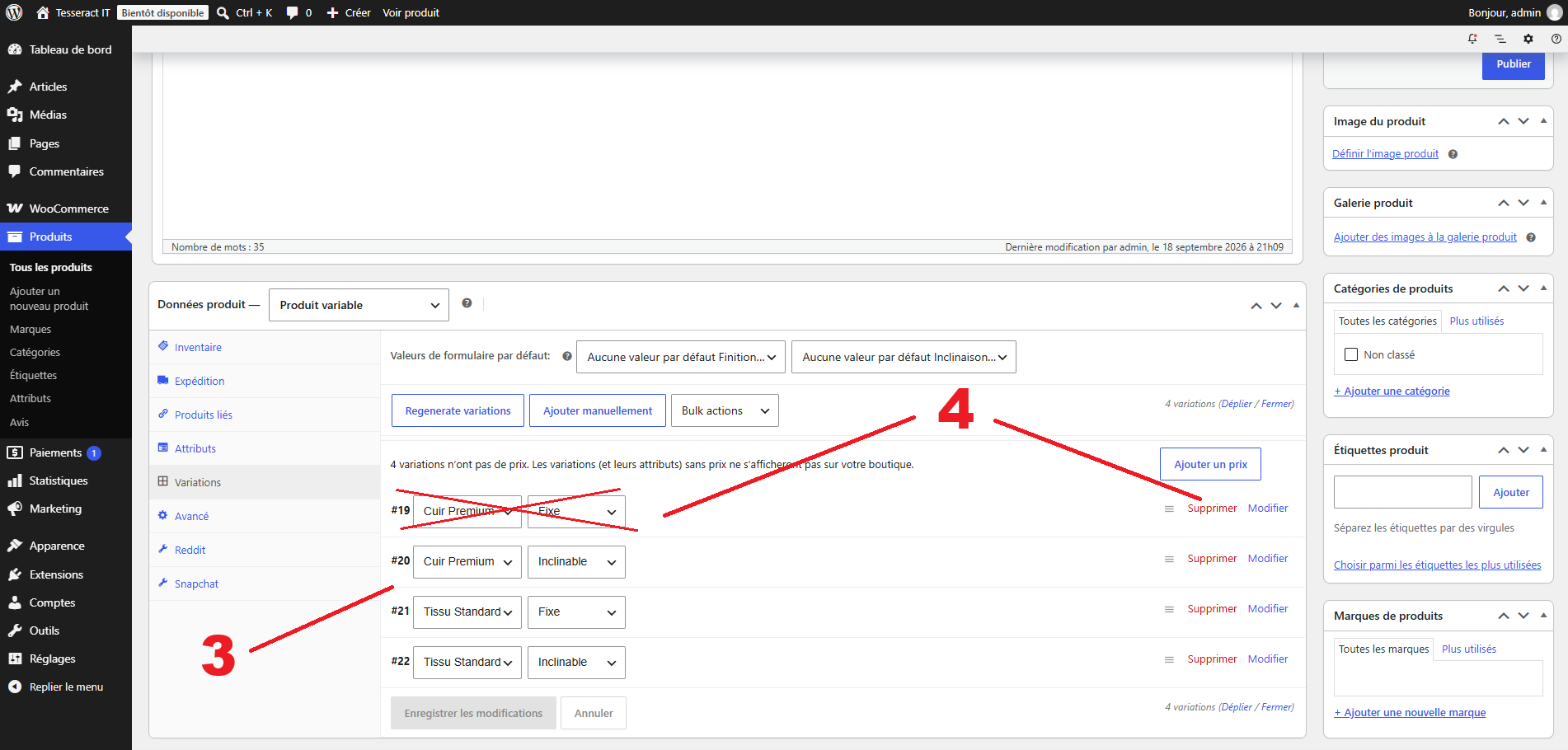The image size is (1568, 750).
Task: Click the drag handle icon for variation #20
Action: (1169, 559)
